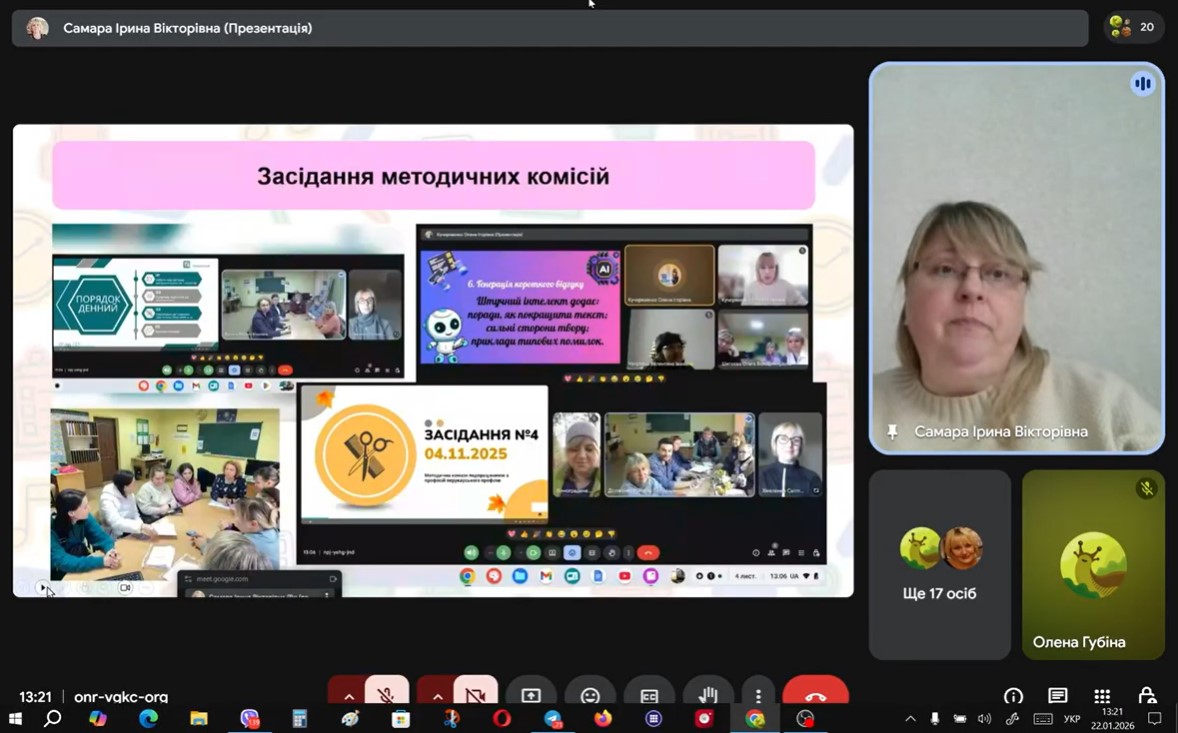Open Telegram from the Windows taskbar

point(553,719)
